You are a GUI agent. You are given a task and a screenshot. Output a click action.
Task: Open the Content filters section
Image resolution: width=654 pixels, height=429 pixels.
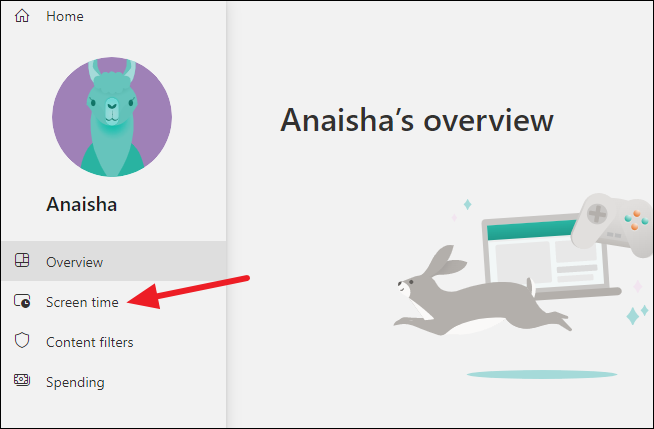point(90,342)
